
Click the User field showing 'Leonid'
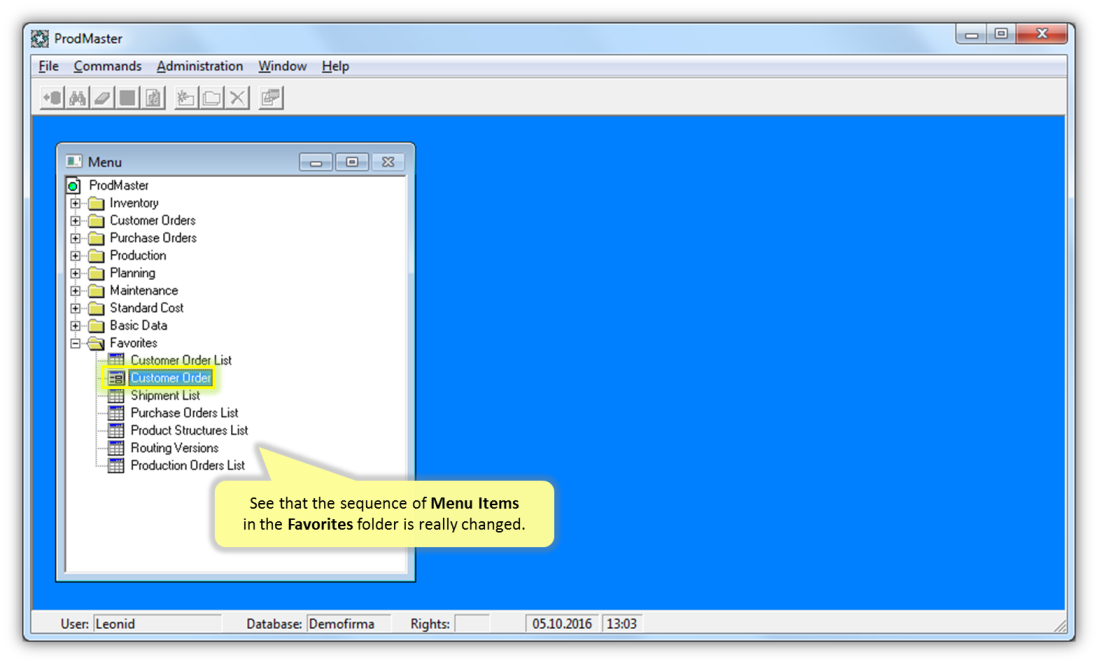pos(157,623)
